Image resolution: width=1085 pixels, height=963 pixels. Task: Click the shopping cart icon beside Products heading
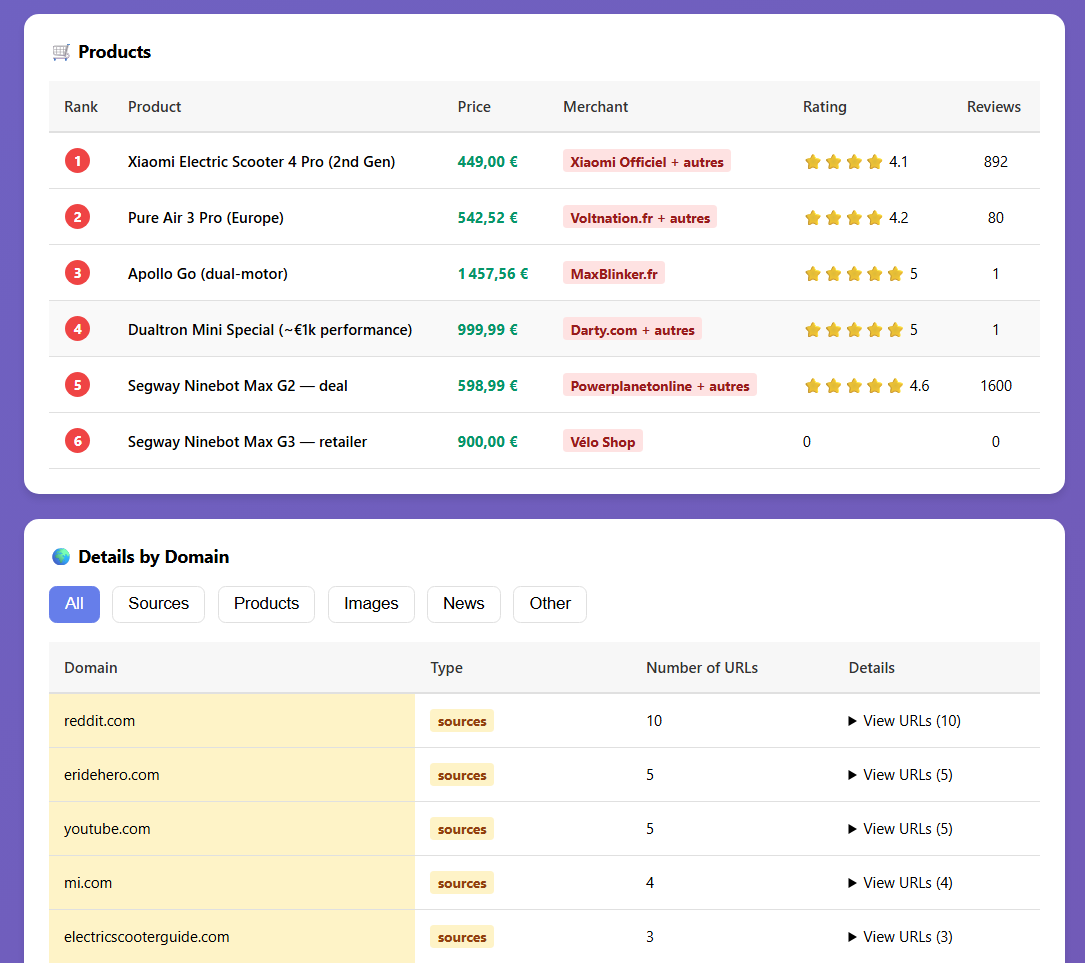(61, 51)
